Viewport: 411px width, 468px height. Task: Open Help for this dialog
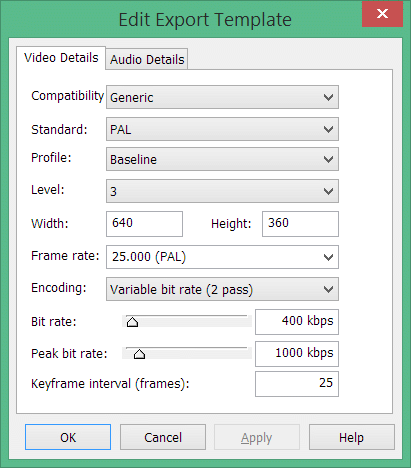[x=352, y=437]
